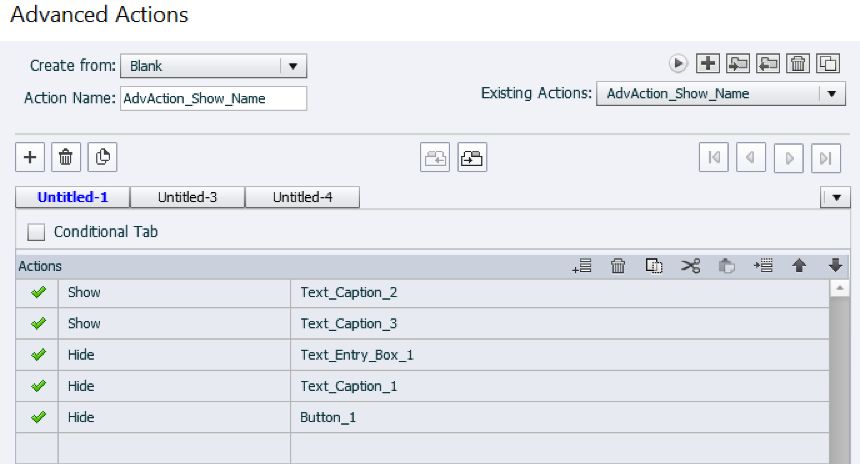Add a new decision tab with plus button
Viewport: 860px width, 464px height.
(x=30, y=157)
